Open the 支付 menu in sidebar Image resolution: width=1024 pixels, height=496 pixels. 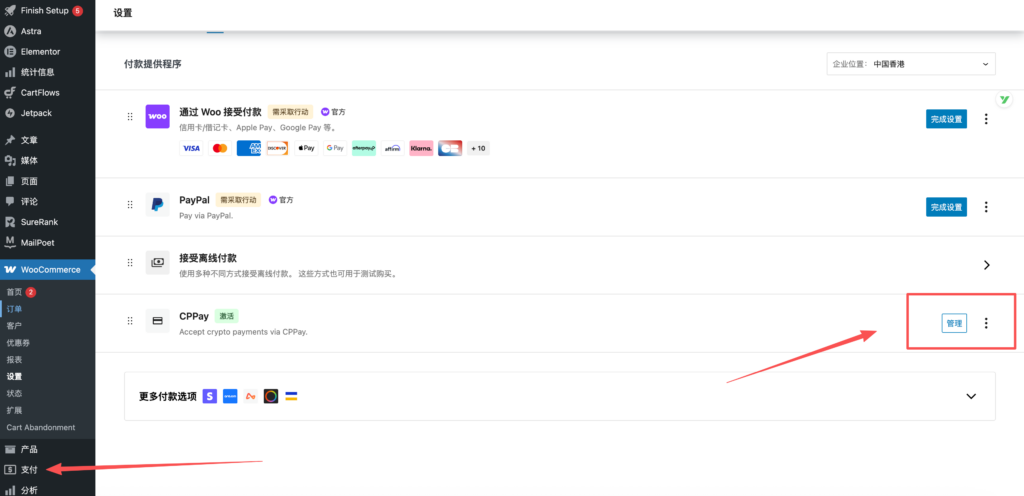point(29,469)
